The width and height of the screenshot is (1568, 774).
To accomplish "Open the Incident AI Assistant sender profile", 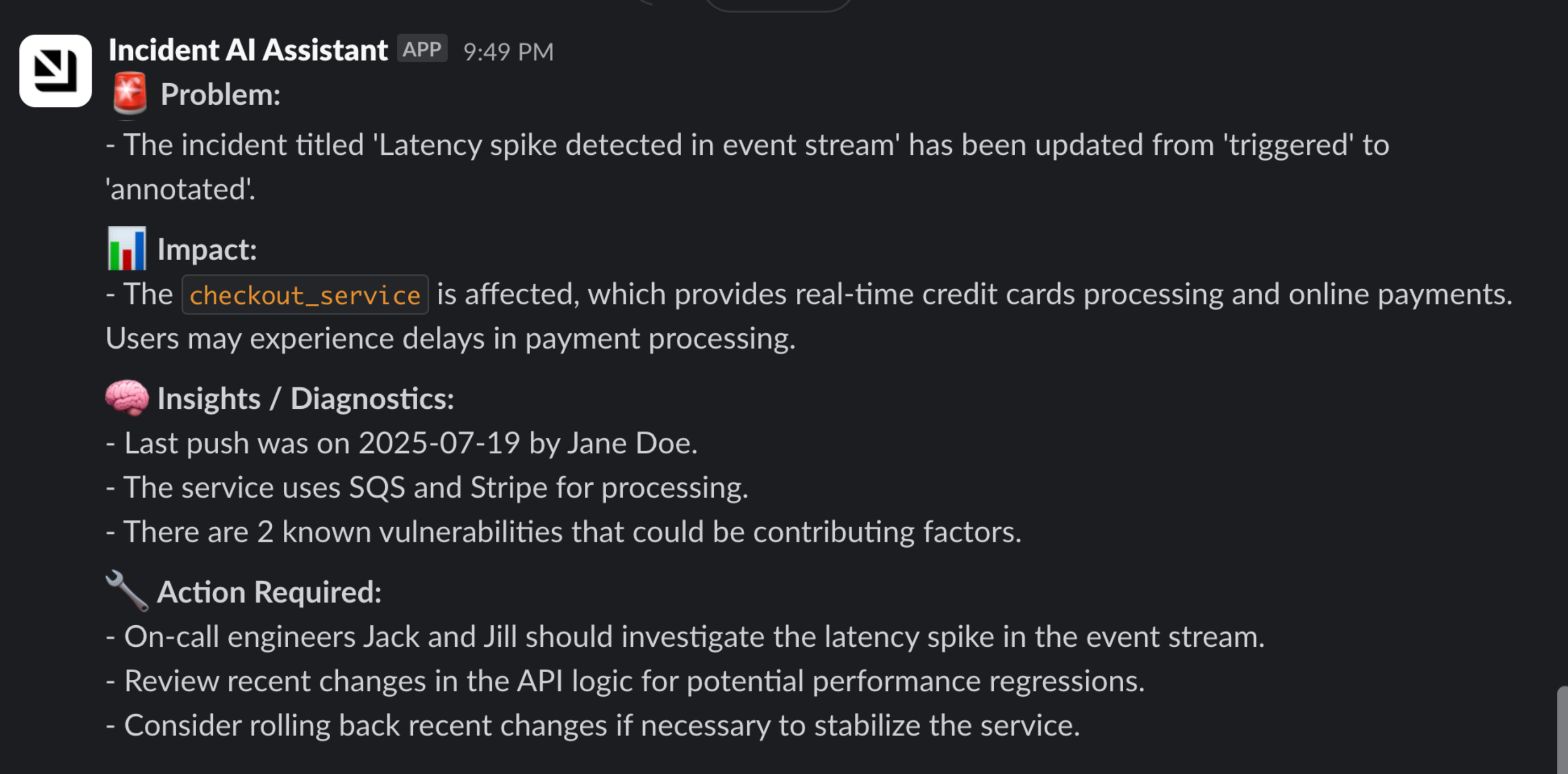I will tap(248, 50).
